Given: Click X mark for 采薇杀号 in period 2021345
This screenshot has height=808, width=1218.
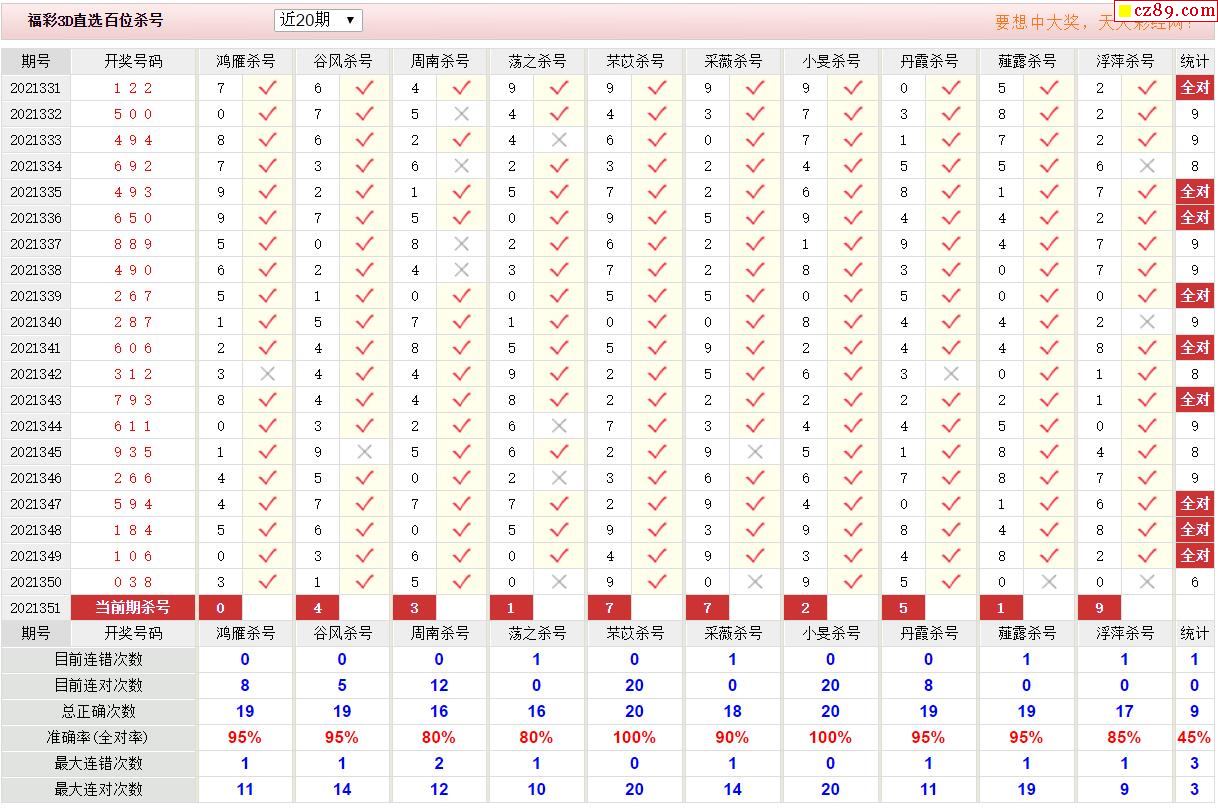Looking at the screenshot, I should [x=755, y=452].
